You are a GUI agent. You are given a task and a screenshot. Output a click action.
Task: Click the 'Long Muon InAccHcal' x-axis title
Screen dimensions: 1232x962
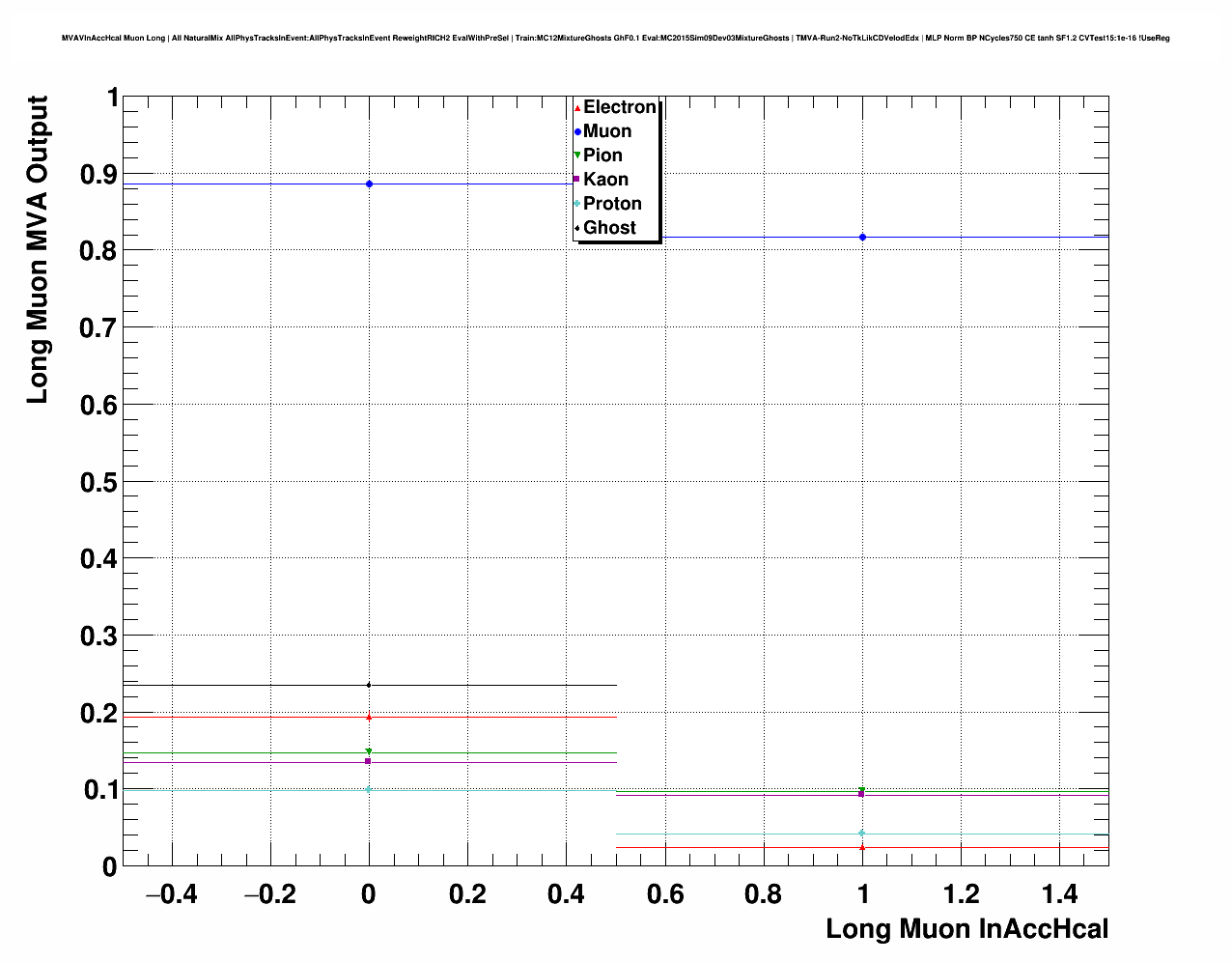(966, 929)
